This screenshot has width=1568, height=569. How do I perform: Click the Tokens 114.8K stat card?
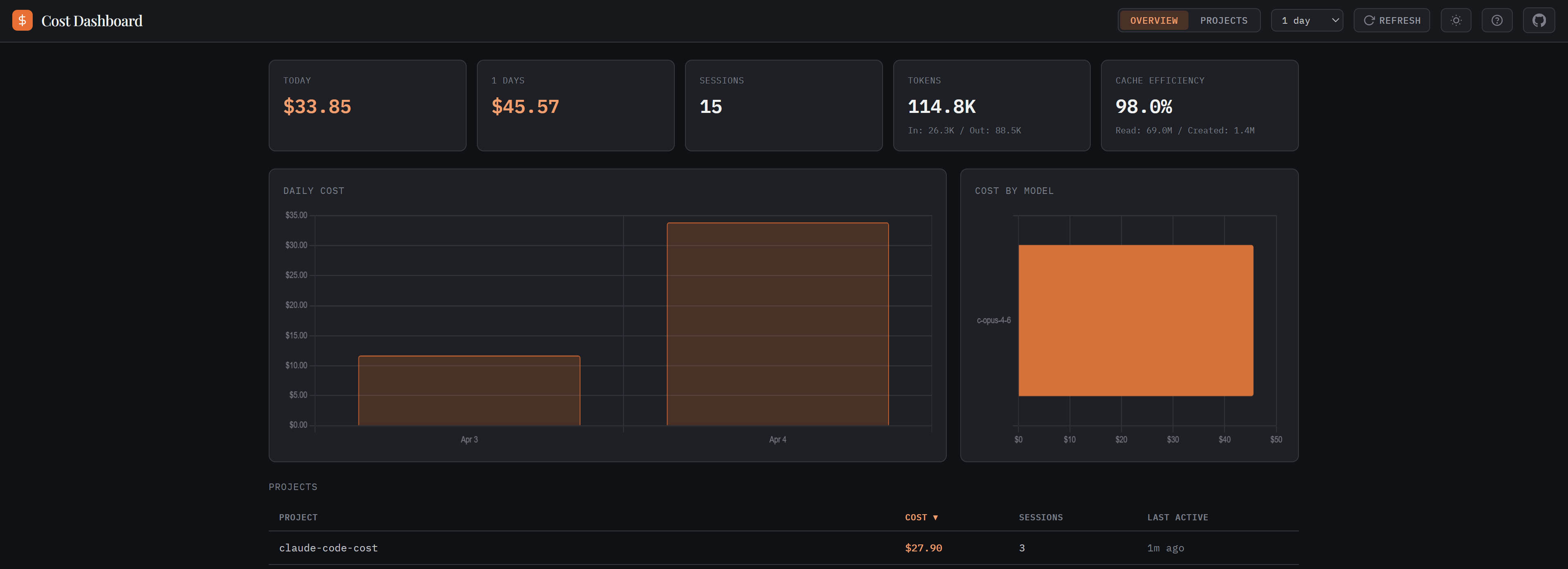[991, 105]
